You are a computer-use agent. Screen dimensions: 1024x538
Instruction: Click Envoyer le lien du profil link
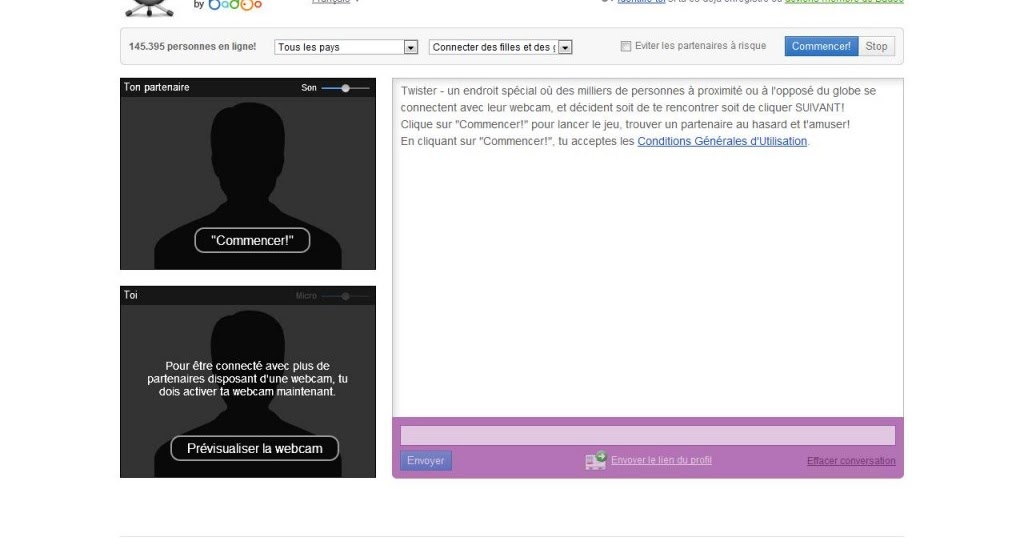[662, 460]
